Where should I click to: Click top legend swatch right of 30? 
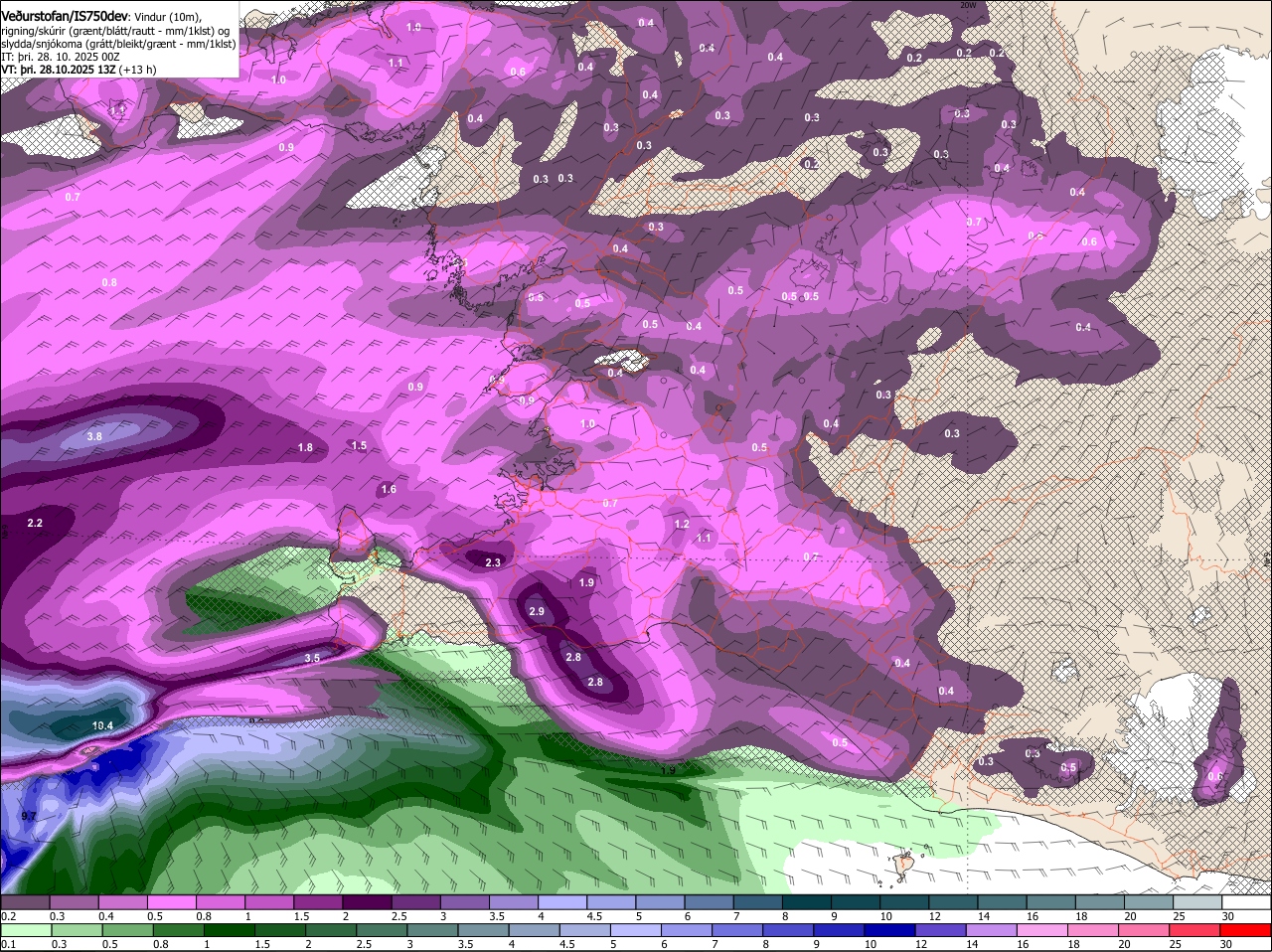[x=1248, y=901]
